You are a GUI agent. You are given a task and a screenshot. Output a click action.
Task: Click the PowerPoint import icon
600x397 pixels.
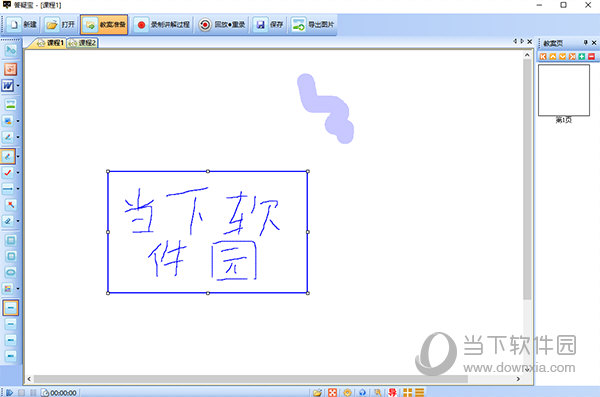10,69
